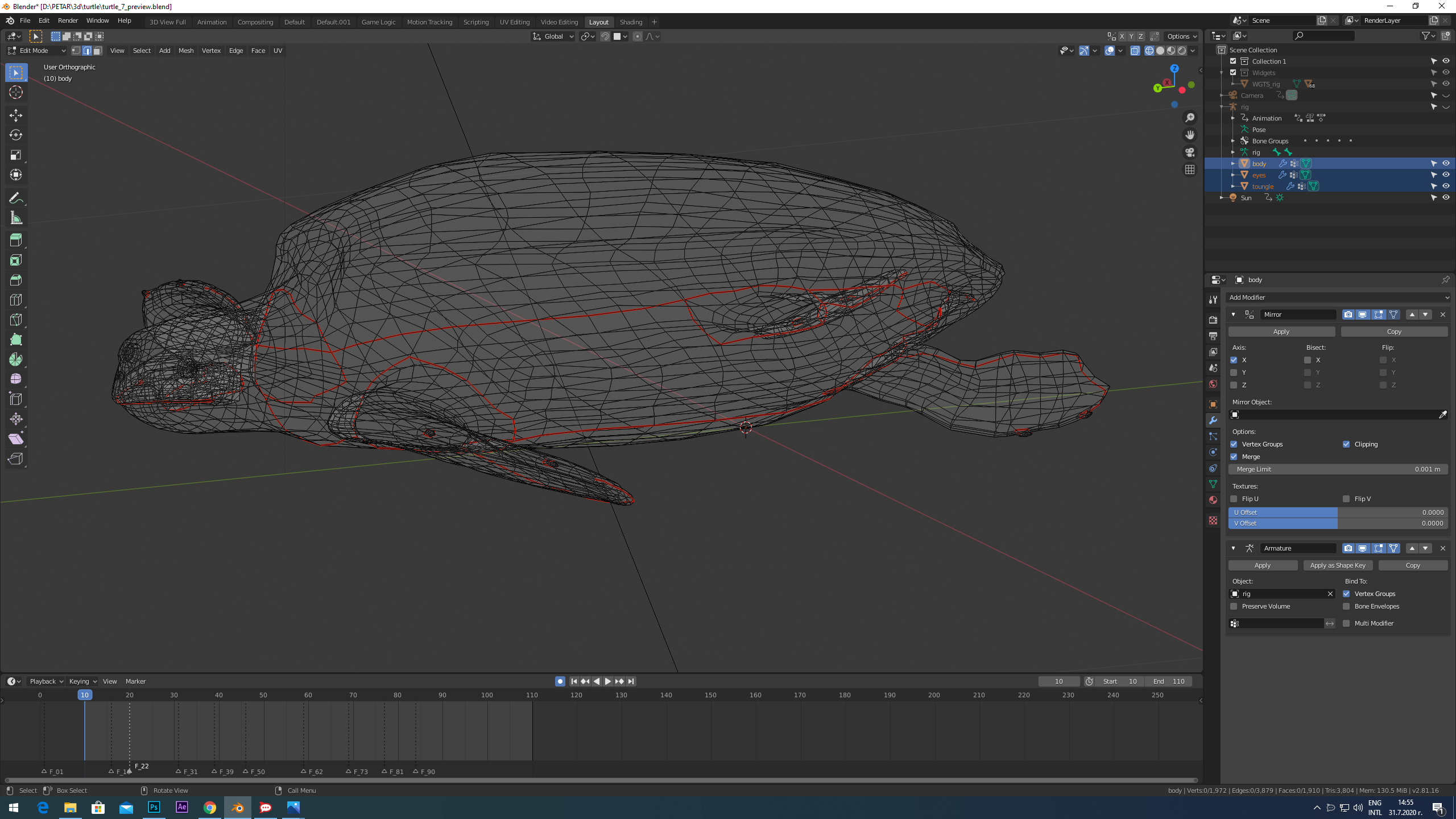
Task: Switch to the Shading workspace tab
Action: [631, 22]
